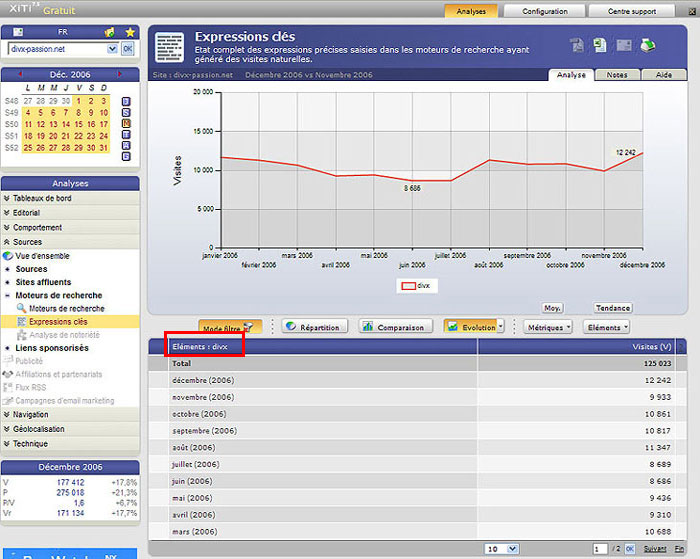Click page number input field
Screen dimensions: 700x559
(600, 549)
